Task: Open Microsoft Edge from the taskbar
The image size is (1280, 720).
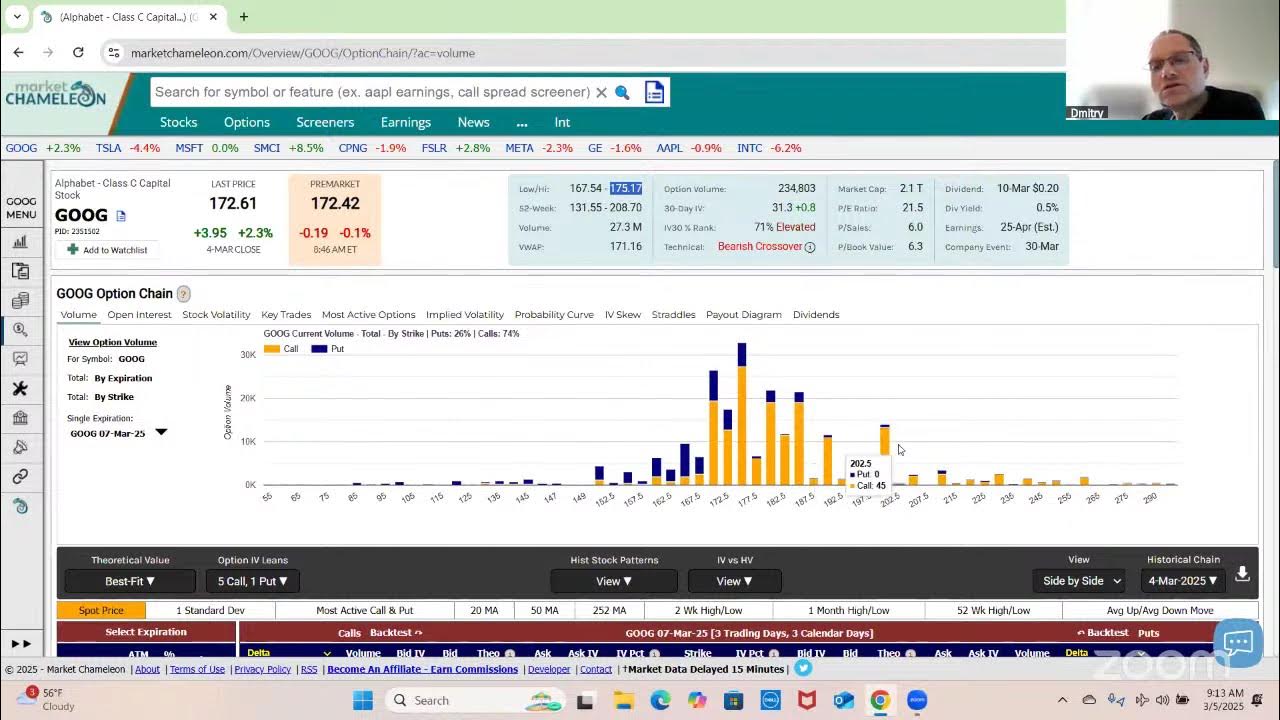Action: pos(660,700)
